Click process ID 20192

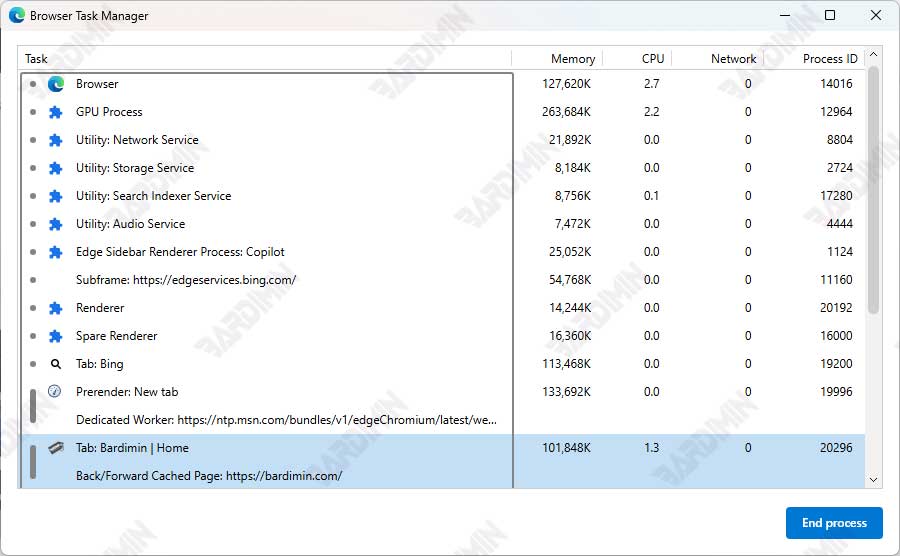click(x=836, y=308)
